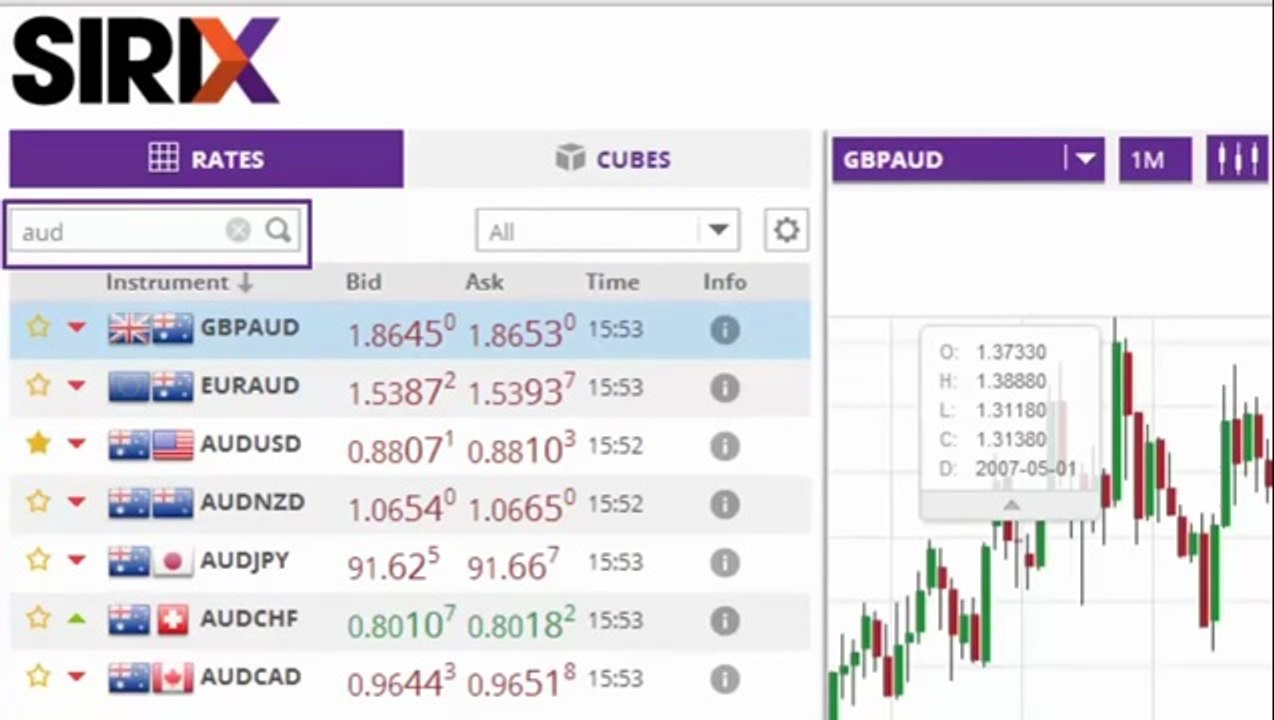Screen dimensions: 1274x720
Task: Click AUDUSD bid price 0.8807
Action: click(401, 449)
